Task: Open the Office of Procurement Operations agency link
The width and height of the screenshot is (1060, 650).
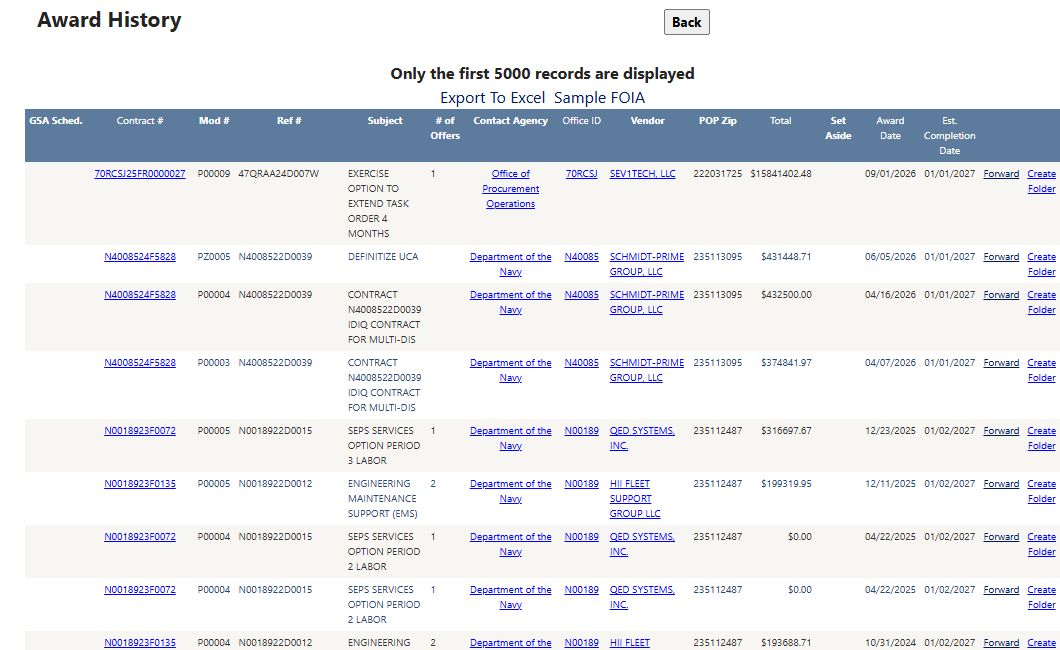Action: pos(510,189)
